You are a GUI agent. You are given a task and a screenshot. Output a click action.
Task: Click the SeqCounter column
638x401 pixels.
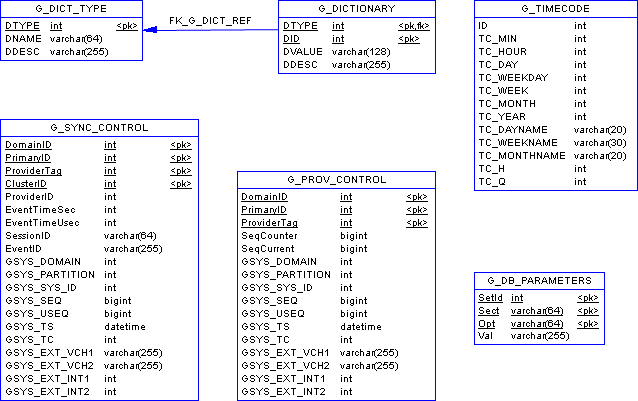tap(269, 236)
